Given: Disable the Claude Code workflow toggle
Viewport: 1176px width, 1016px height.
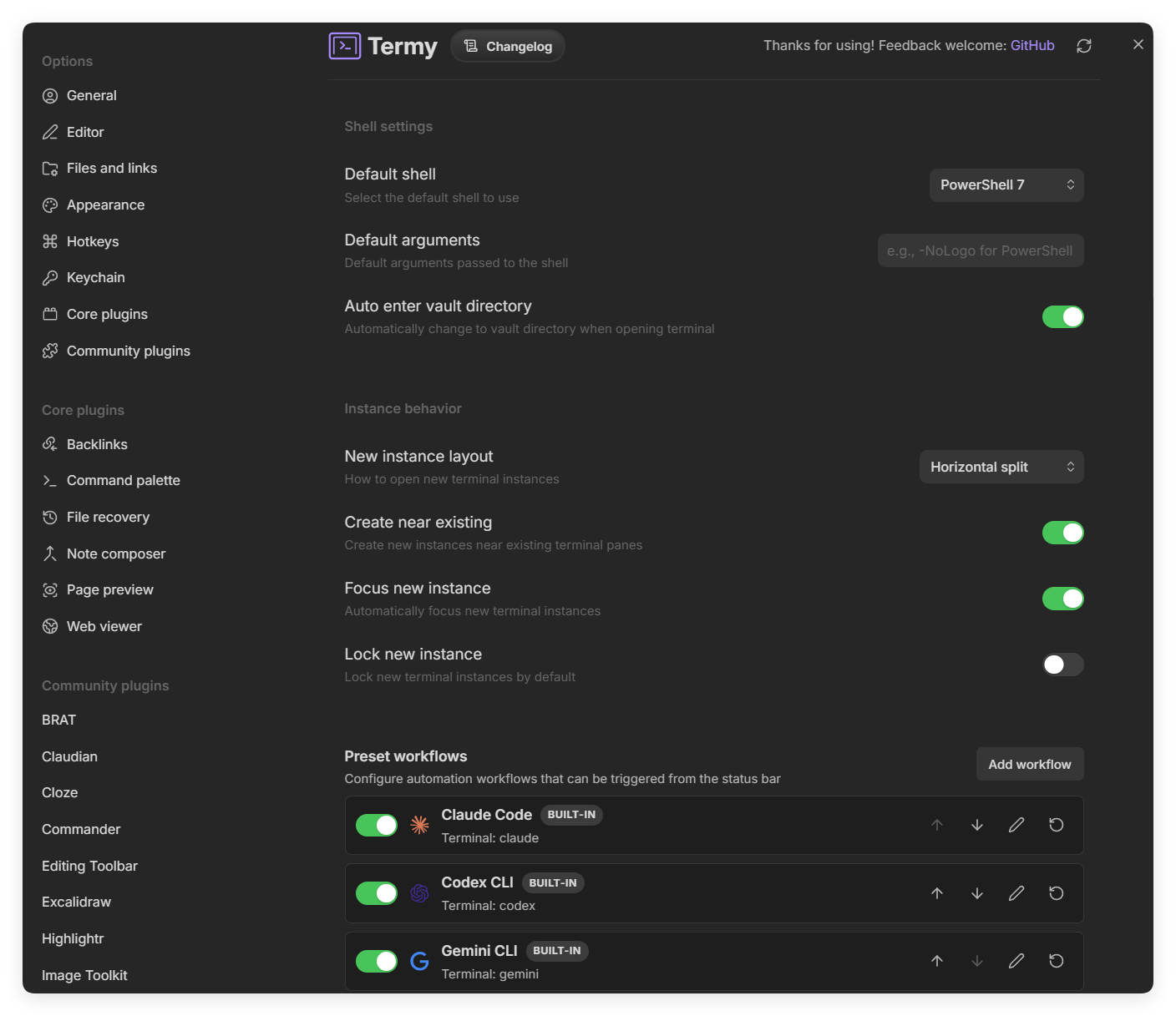Looking at the screenshot, I should click(x=377, y=825).
